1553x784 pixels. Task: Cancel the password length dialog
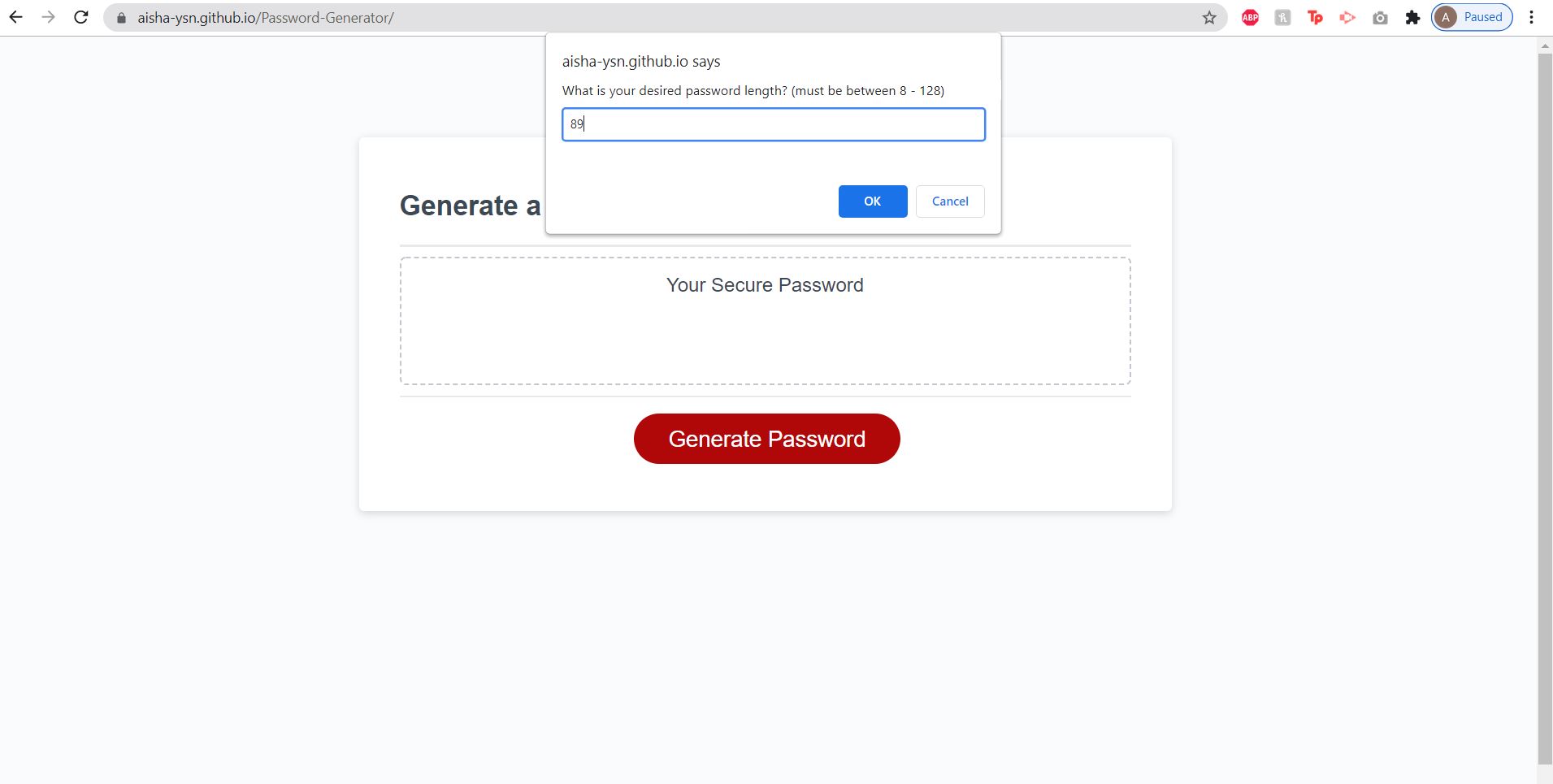coord(949,201)
